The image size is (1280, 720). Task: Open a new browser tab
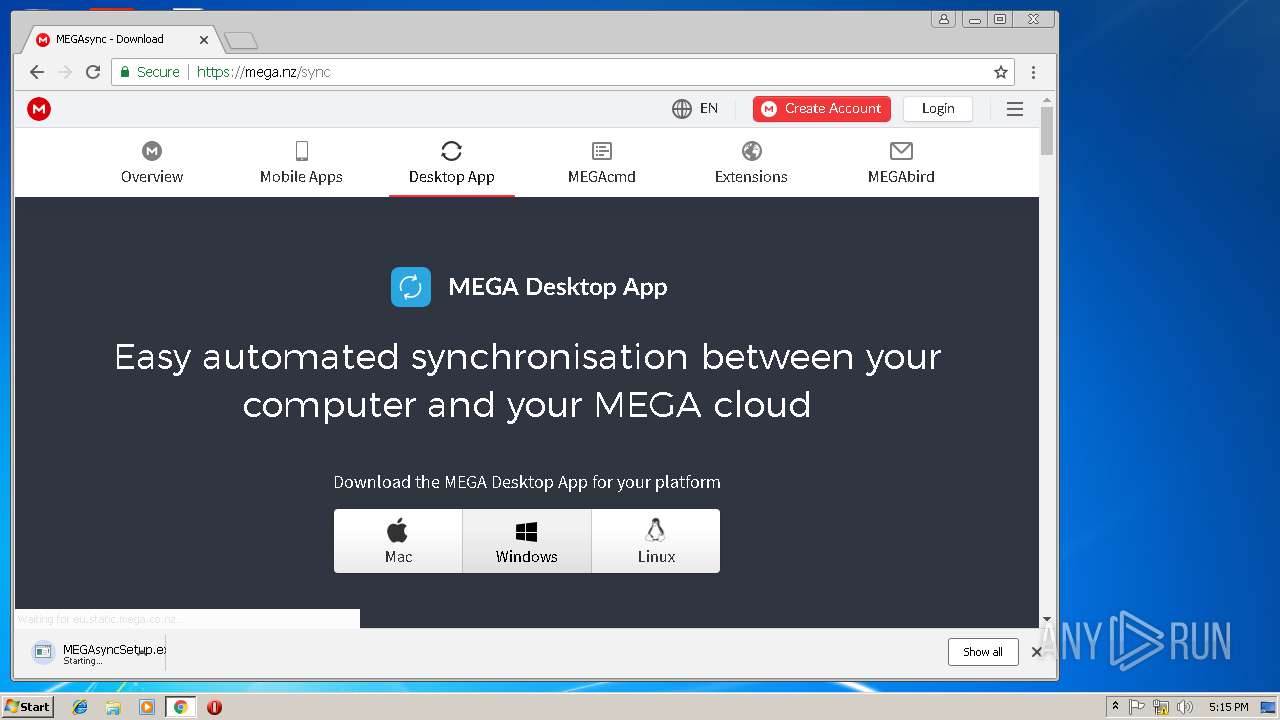pyautogui.click(x=241, y=40)
